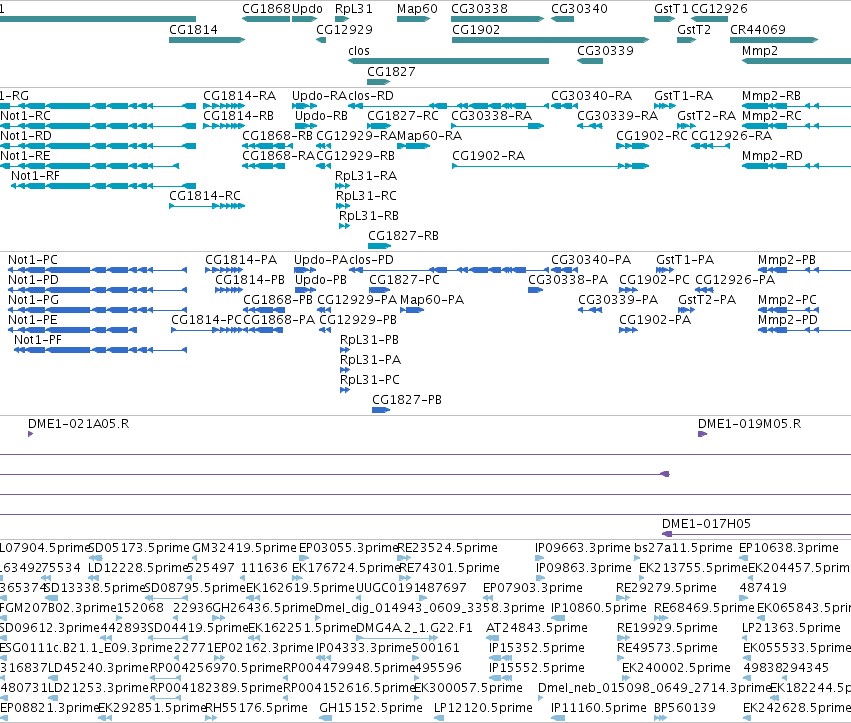
Task: Open the CG30338 gene label
Action: point(479,9)
